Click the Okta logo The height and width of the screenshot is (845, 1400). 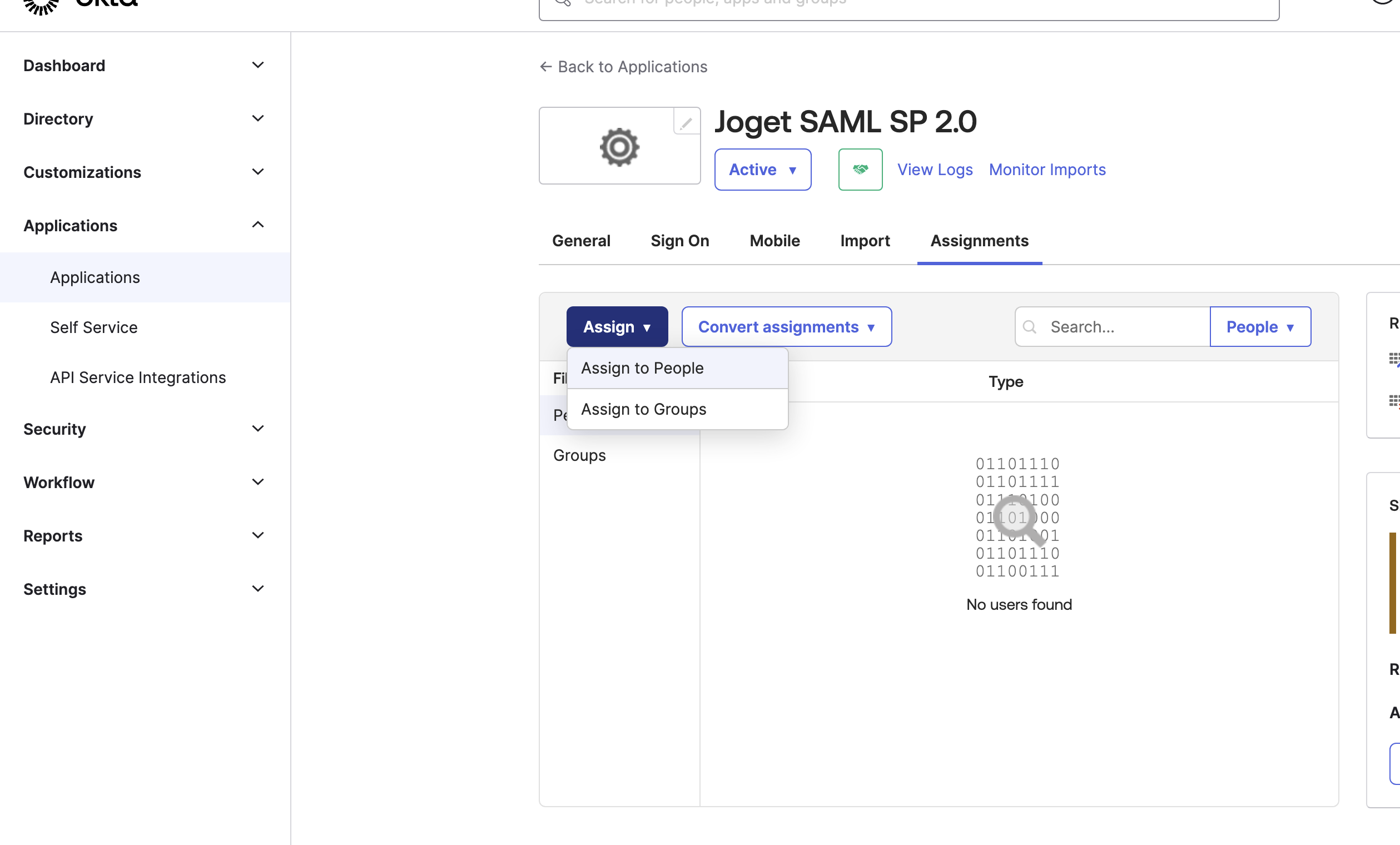80,4
